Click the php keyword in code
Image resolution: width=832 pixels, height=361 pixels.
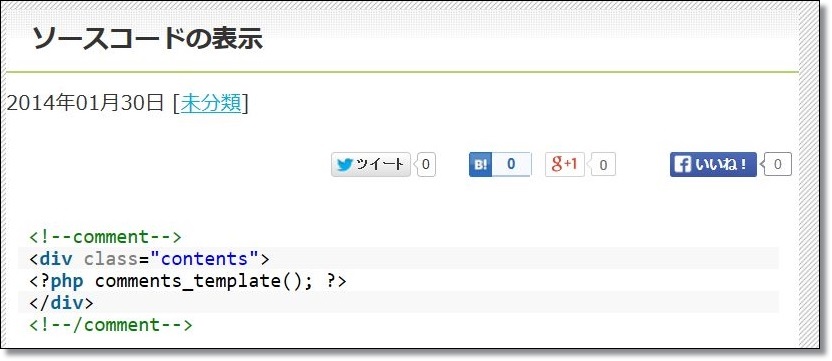pos(67,281)
